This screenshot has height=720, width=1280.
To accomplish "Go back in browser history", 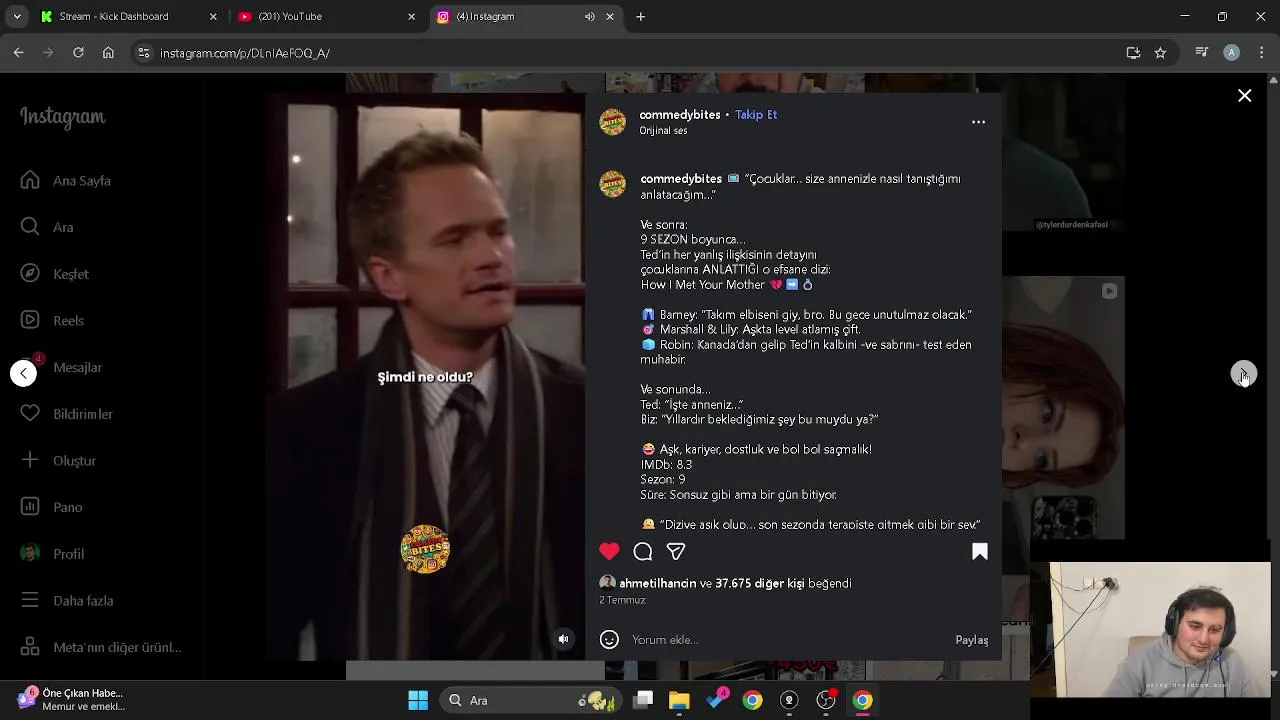I will 18,53.
